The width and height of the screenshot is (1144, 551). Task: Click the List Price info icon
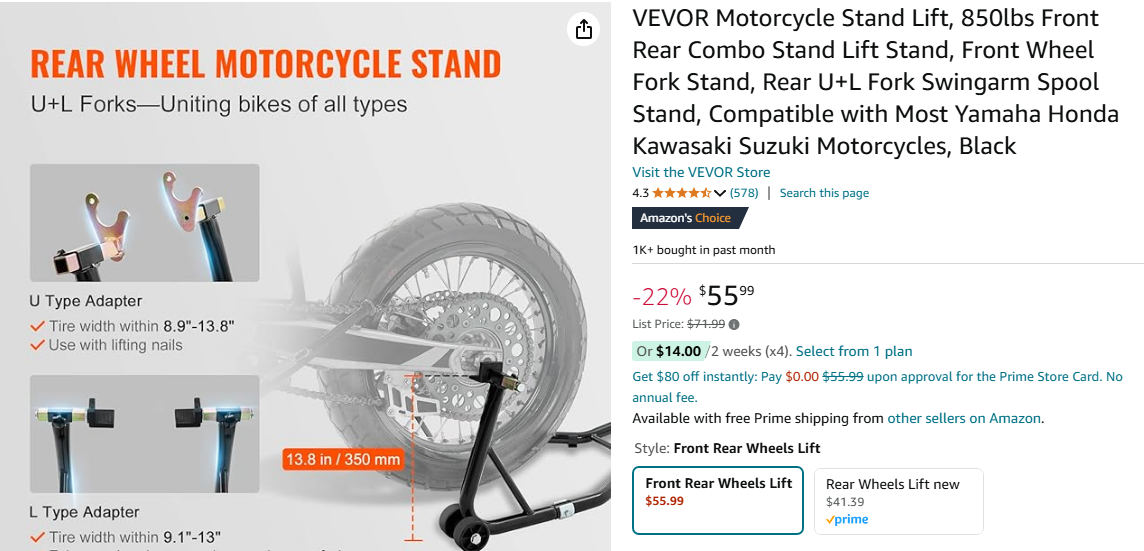click(x=734, y=324)
